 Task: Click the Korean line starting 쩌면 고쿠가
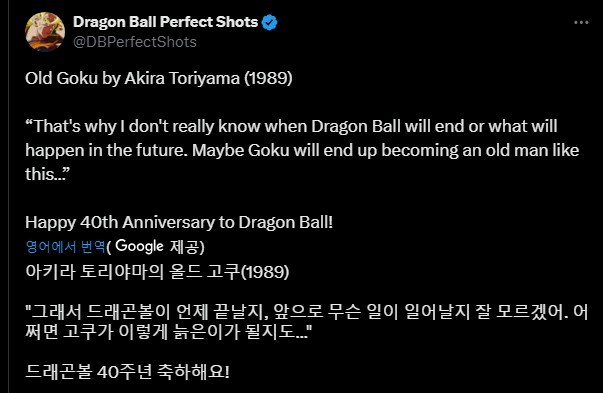168,332
